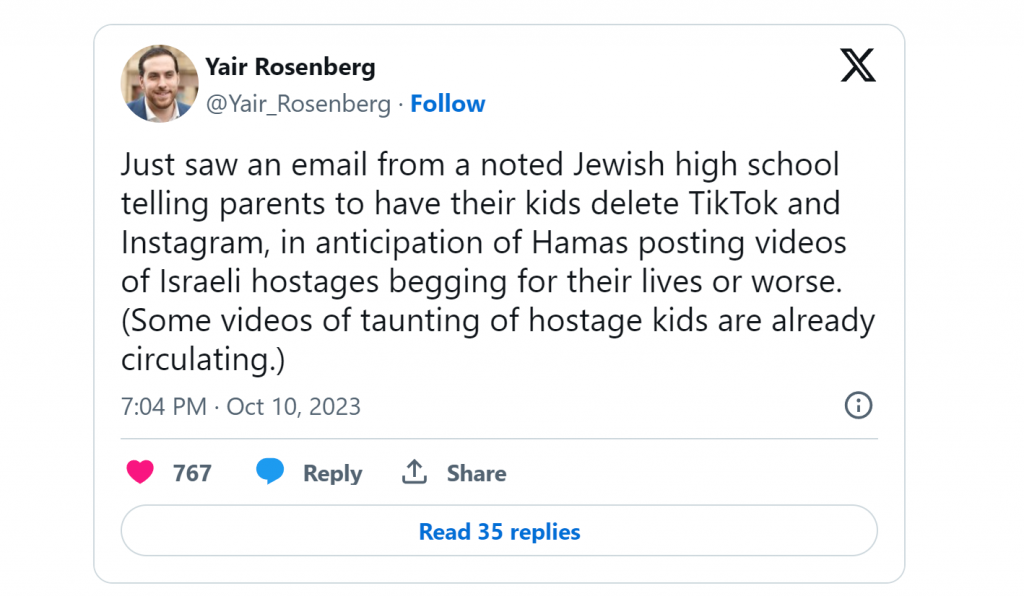This screenshot has height=596, width=1024.
Task: Open the 7:04 PM timestamp link
Action: [163, 407]
